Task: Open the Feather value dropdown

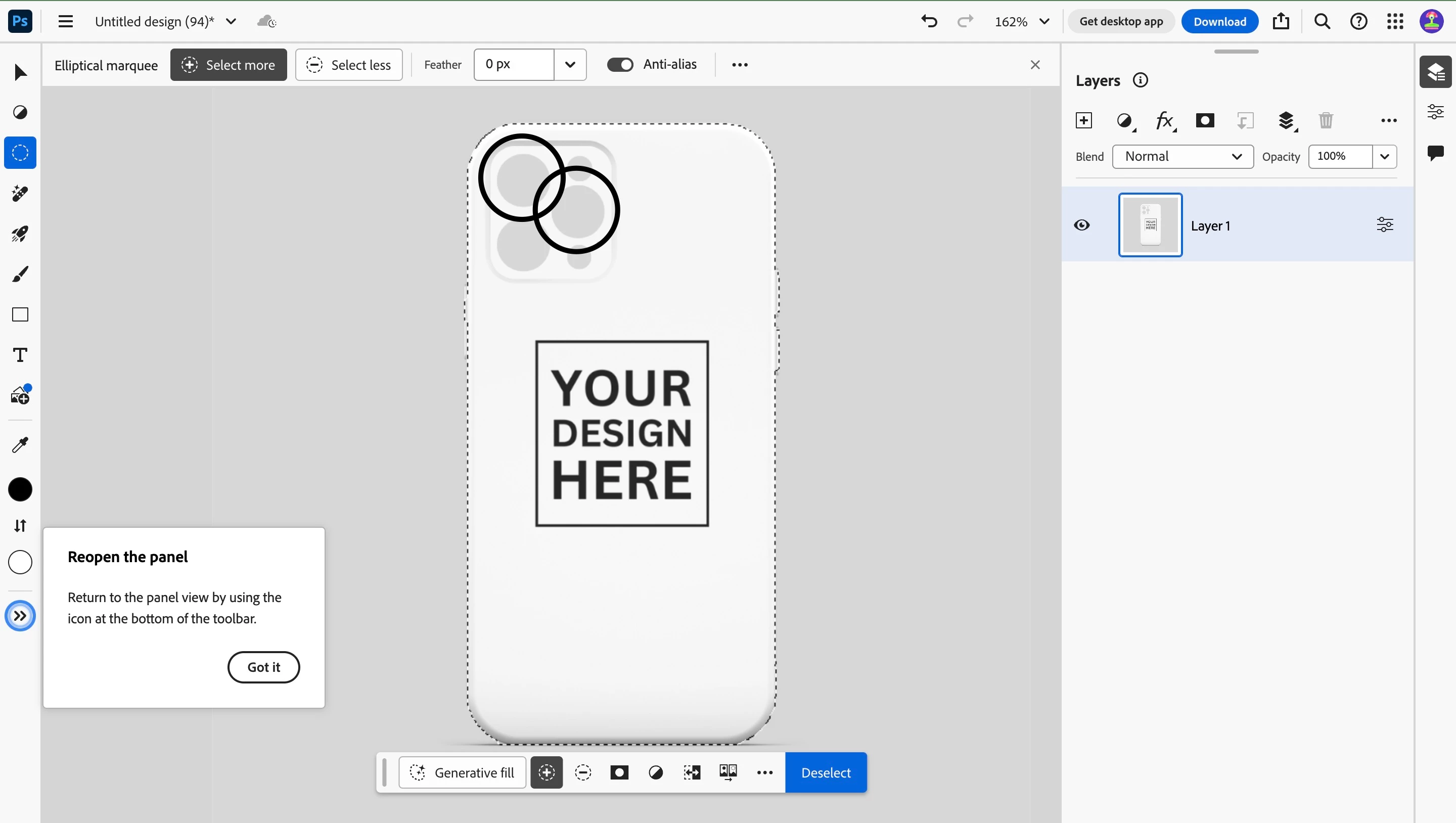Action: pyautogui.click(x=570, y=64)
